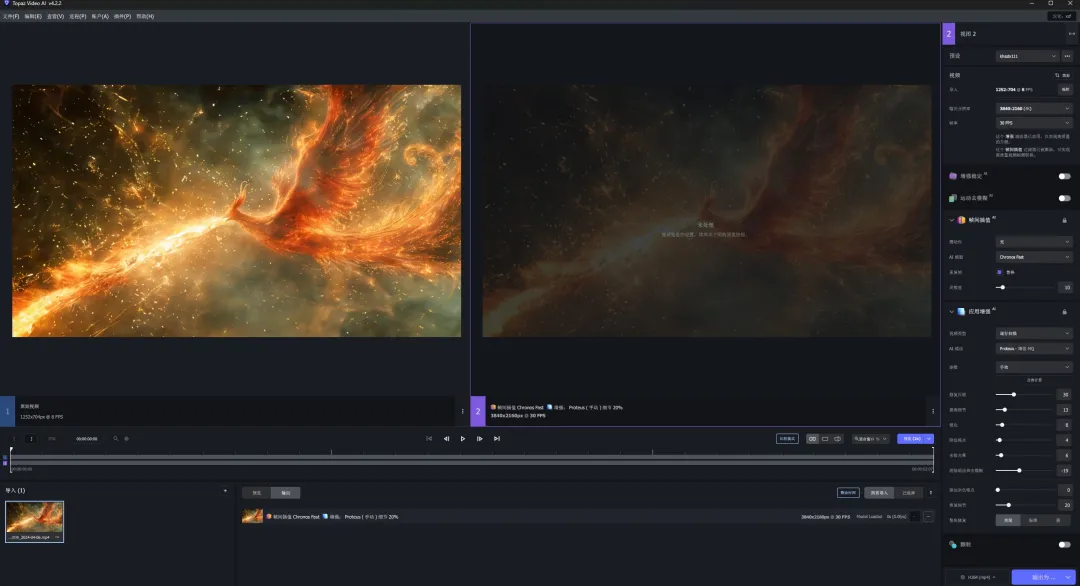The width and height of the screenshot is (1080, 586).
Task: Click the purple preview button above timeline
Action: pyautogui.click(x=911, y=438)
